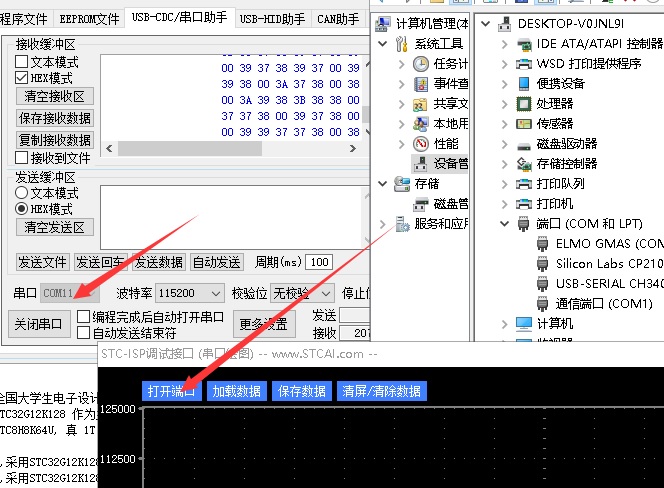Click the 磁盘管理 disk icon
This screenshot has width=664, height=488.
click(x=421, y=204)
